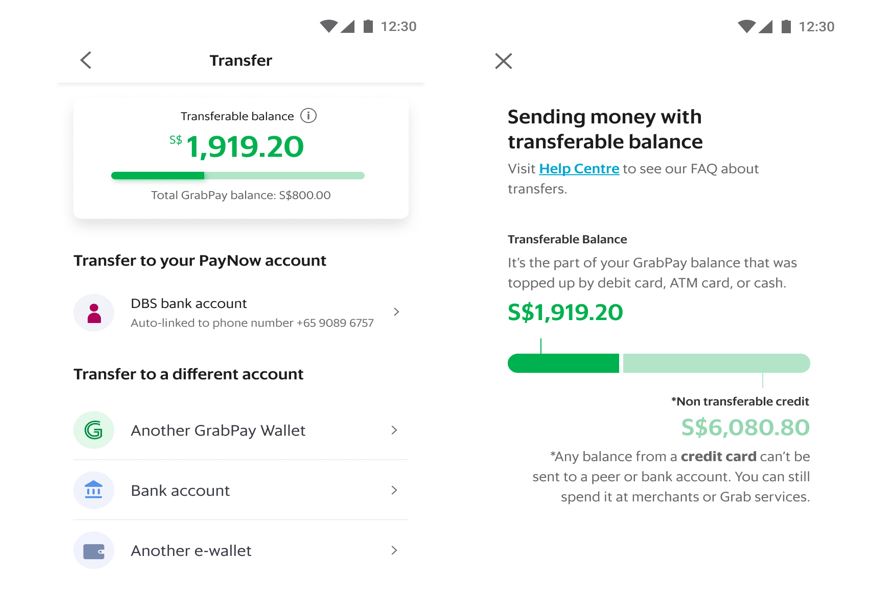Open Another GrabPay Wallet chevron
The image size is (870, 607).
394,430
